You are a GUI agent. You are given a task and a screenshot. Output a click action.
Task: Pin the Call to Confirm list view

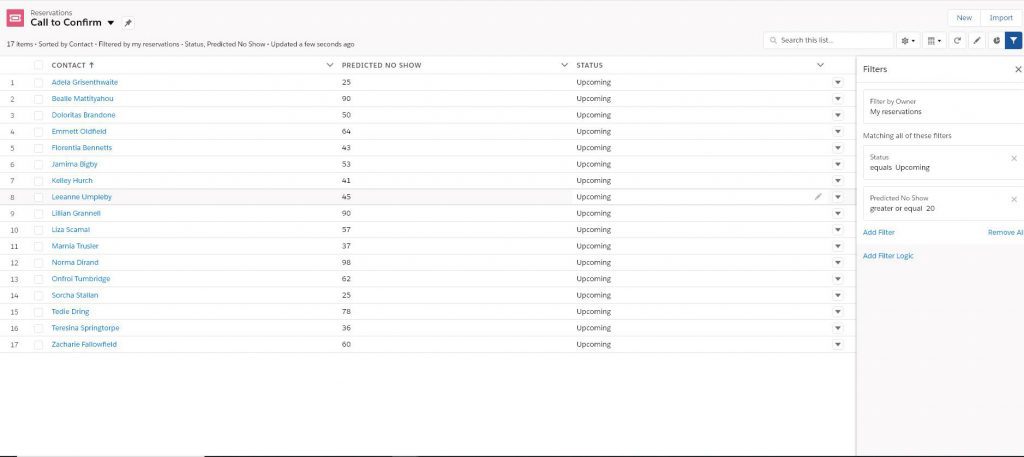pos(128,23)
